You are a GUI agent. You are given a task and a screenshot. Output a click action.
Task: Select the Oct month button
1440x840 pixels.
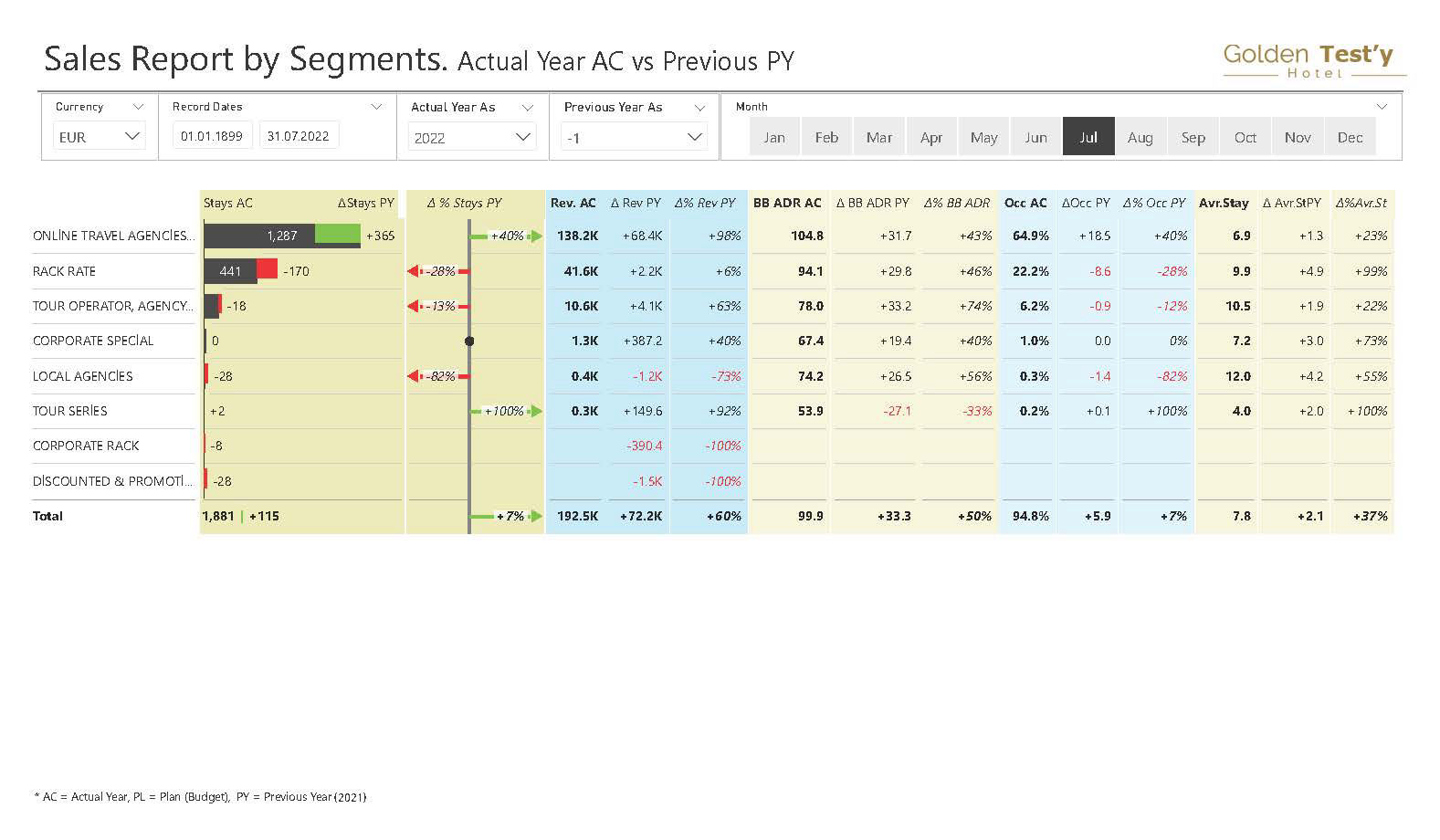tap(1246, 137)
